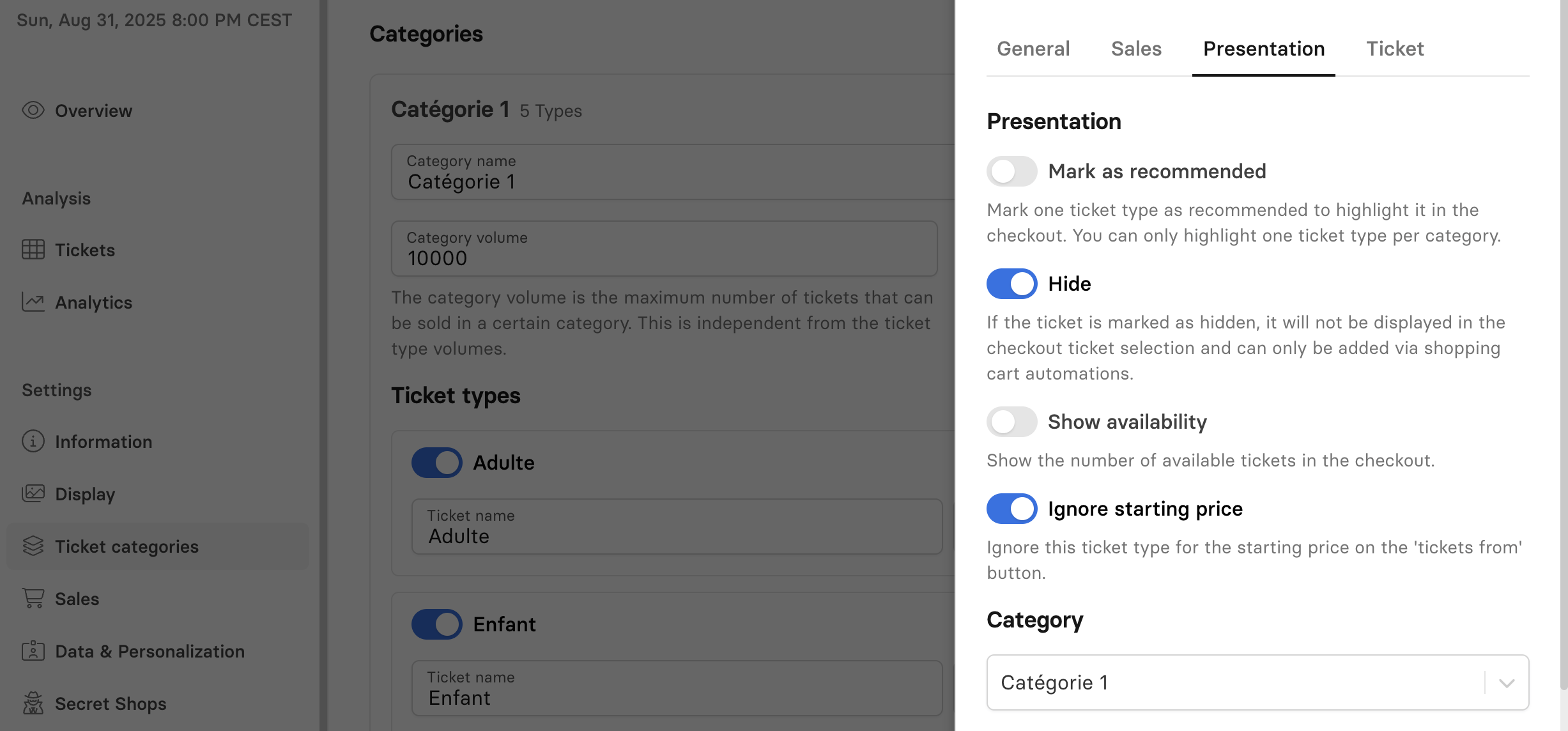Click the Secret Shops spy icon
The width and height of the screenshot is (1568, 731).
pos(33,704)
